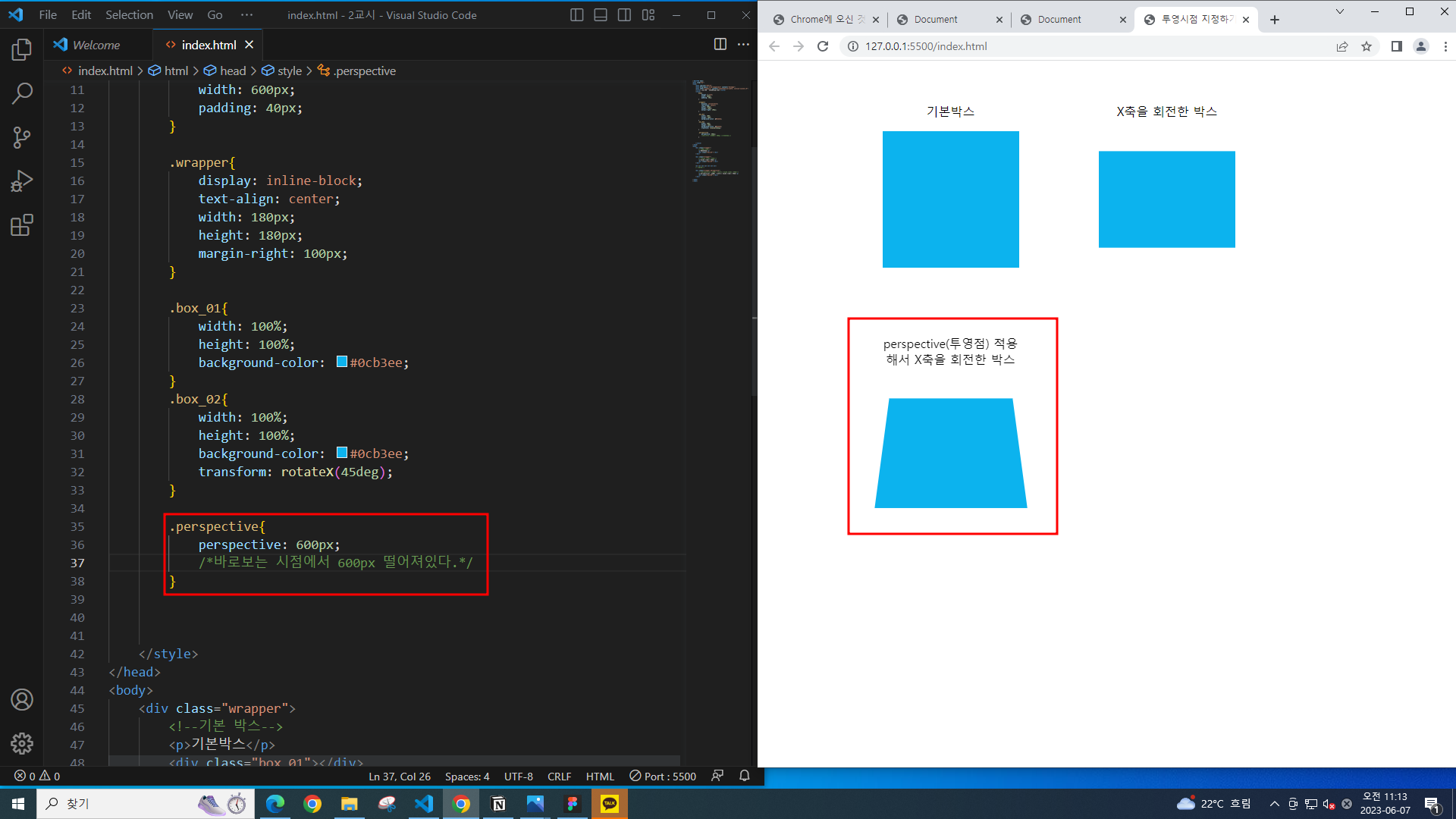
Task: Expand the hidden menu items ellipsis
Action: (x=246, y=15)
